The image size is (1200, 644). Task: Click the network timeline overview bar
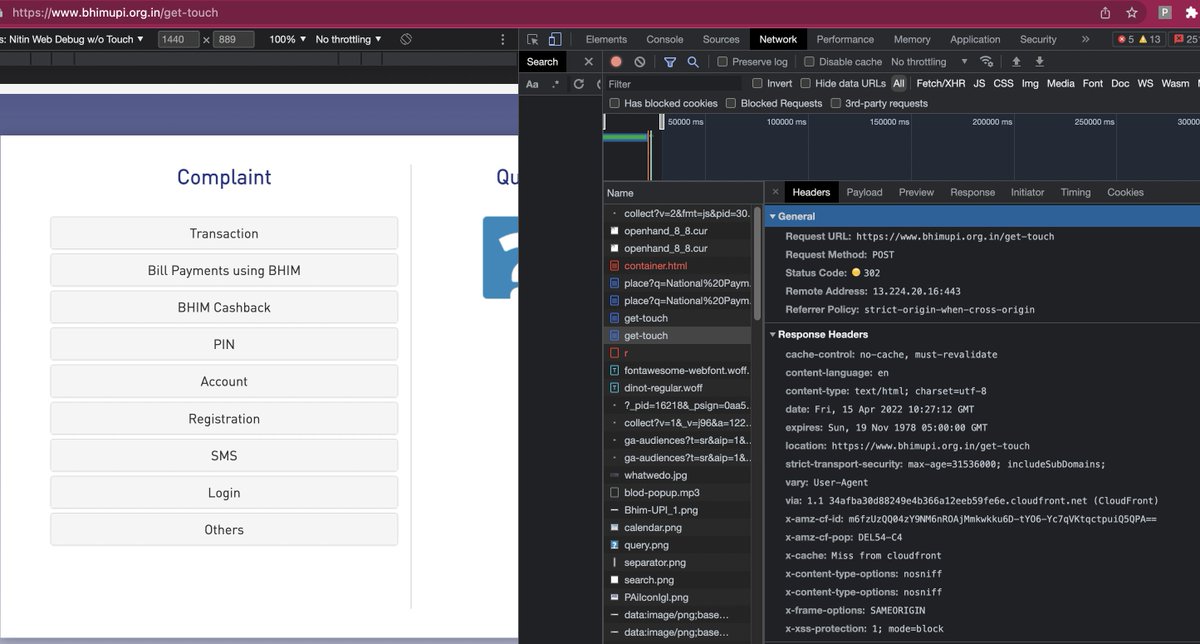pos(901,147)
